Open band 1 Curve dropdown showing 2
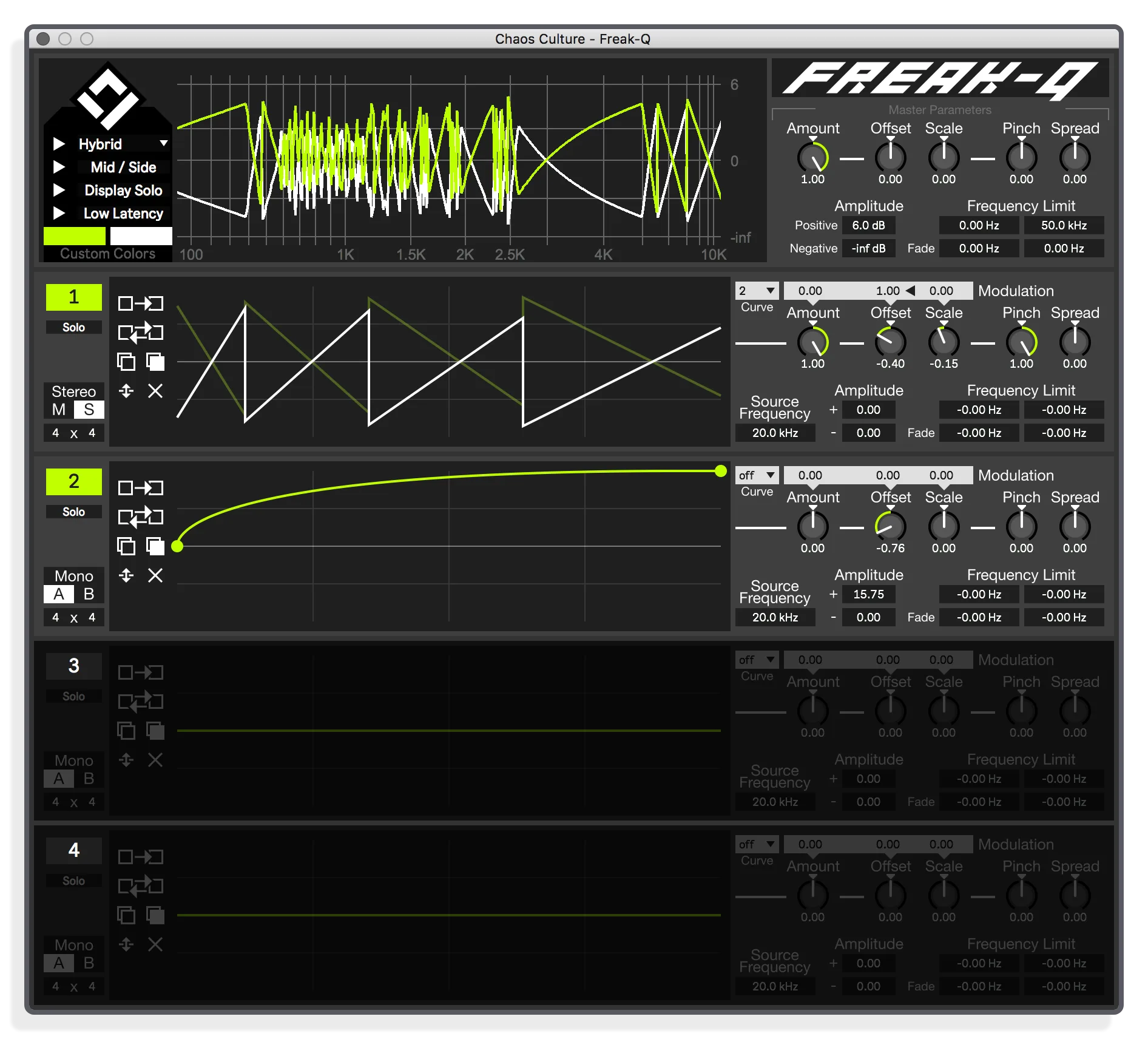 pos(757,291)
